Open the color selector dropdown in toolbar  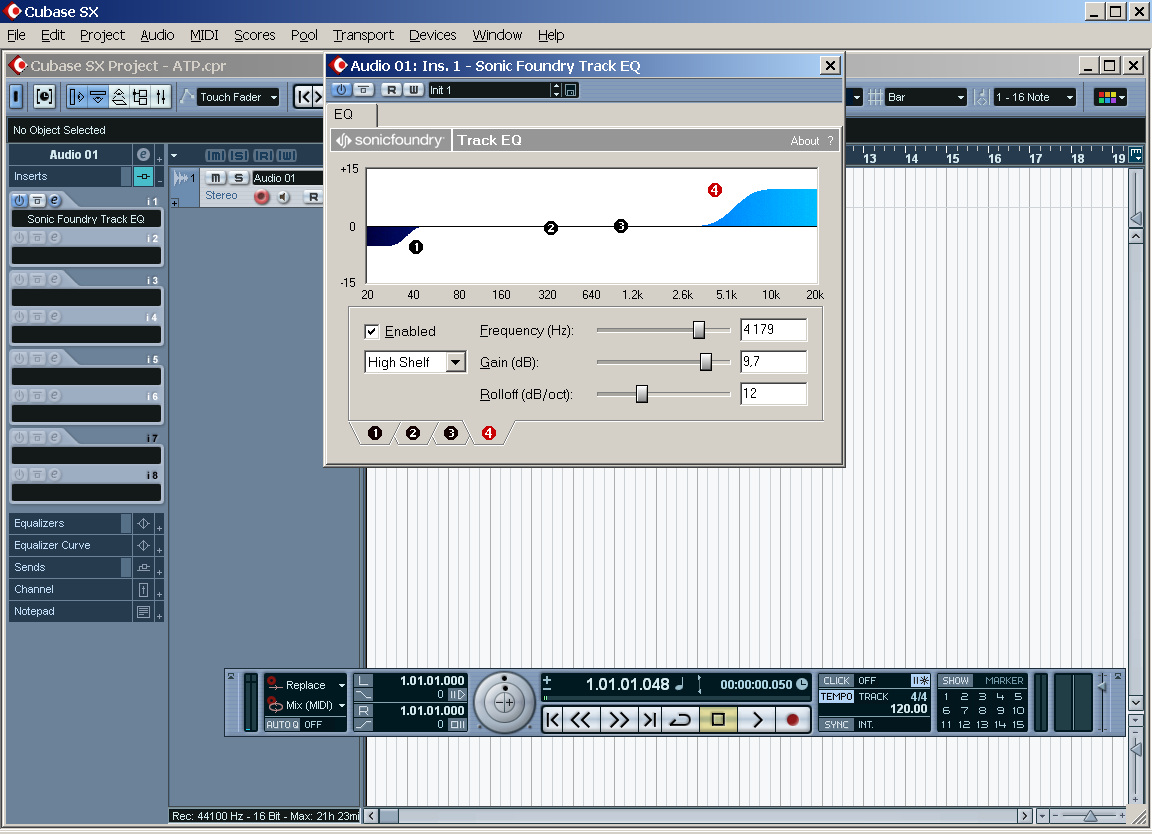point(1110,97)
